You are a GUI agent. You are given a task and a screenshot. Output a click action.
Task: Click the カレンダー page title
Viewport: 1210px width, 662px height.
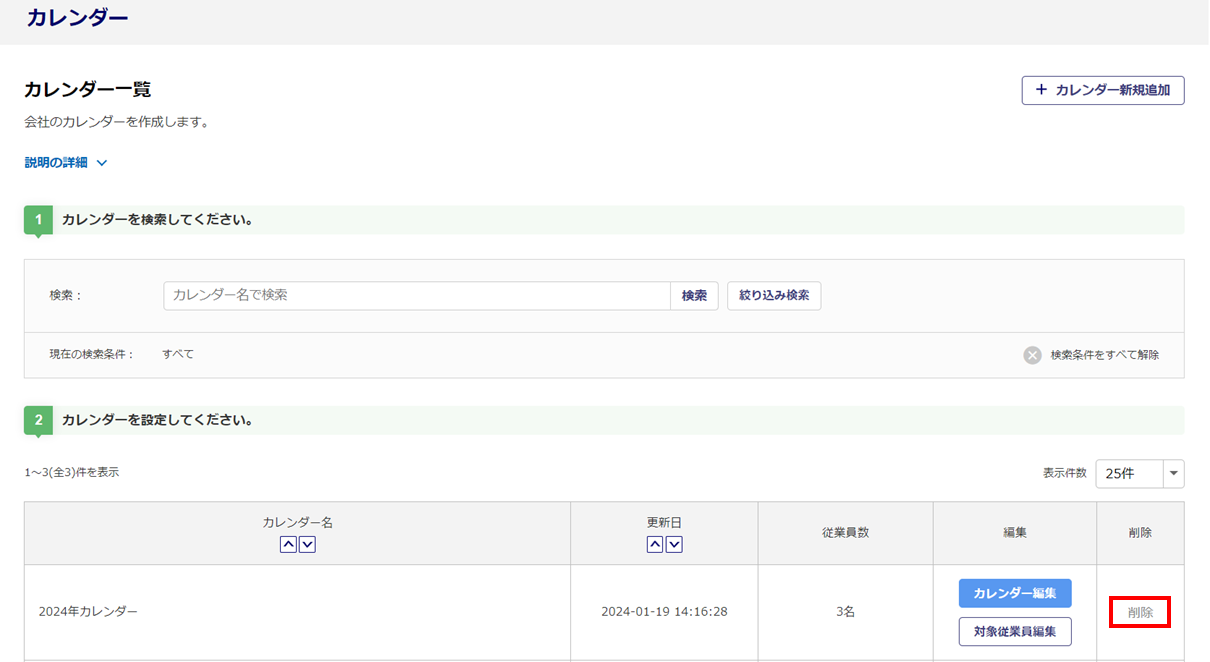click(x=77, y=18)
